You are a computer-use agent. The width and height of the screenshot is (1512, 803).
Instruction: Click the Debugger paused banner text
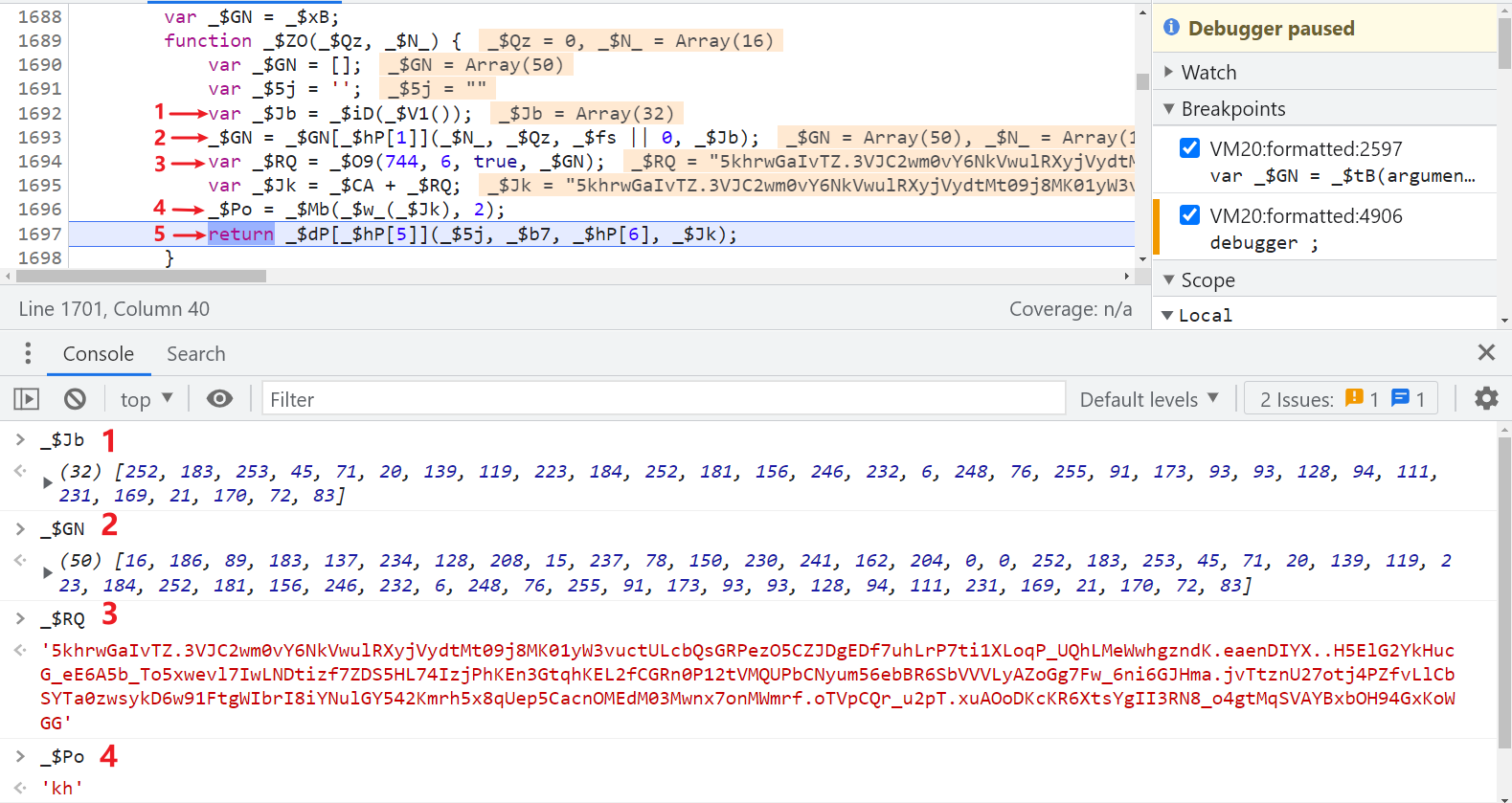click(1271, 28)
